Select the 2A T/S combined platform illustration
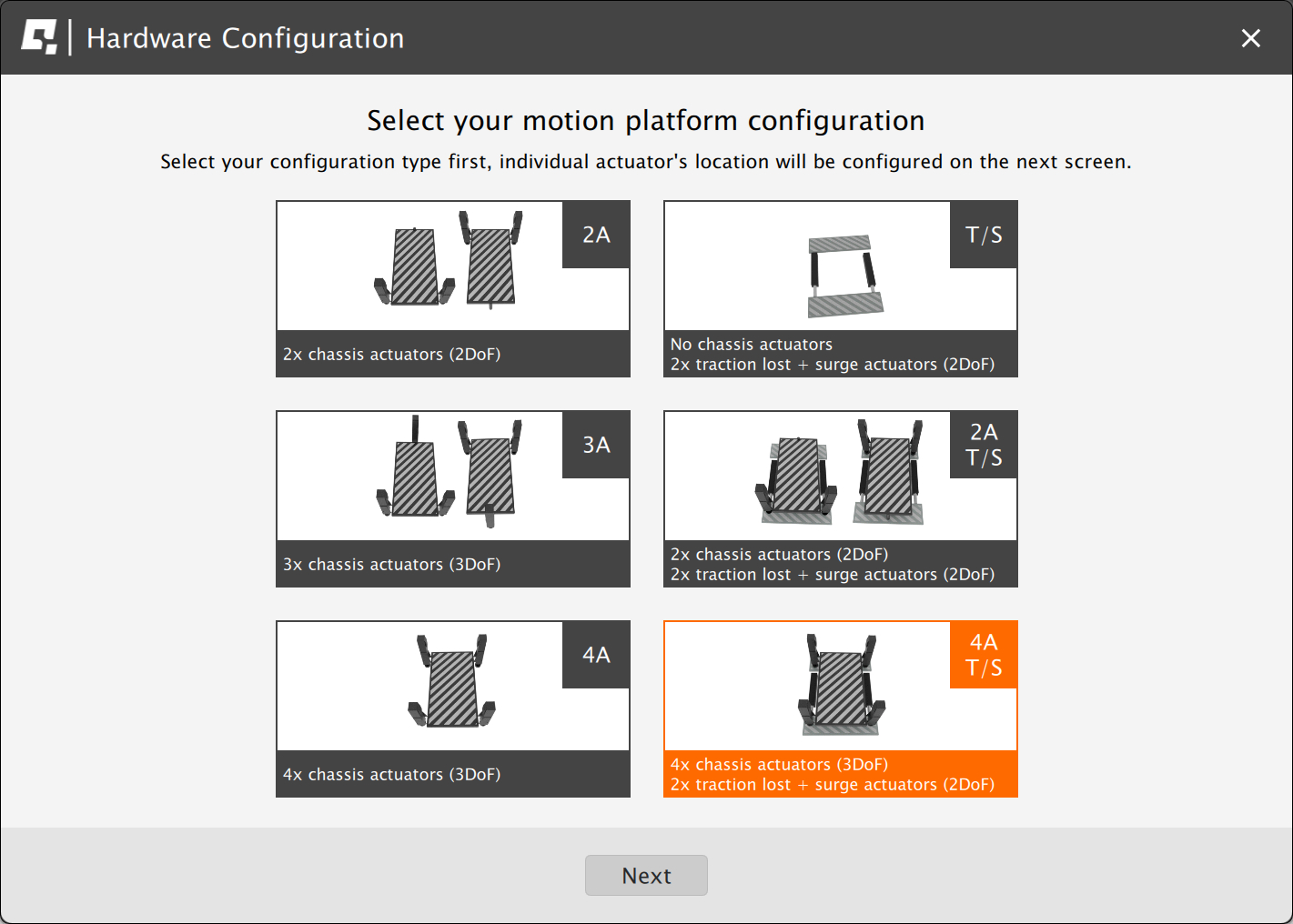This screenshot has width=1293, height=924. point(839,475)
